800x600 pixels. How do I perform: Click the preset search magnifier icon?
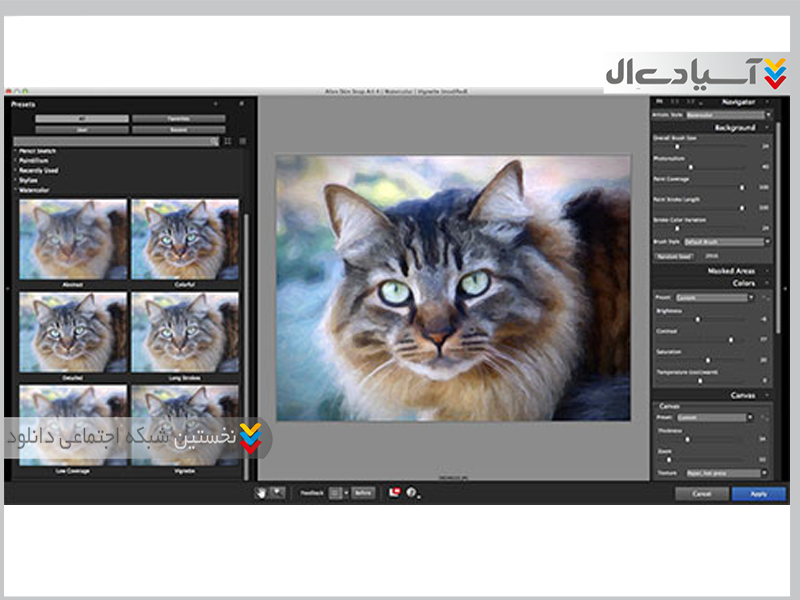point(213,141)
